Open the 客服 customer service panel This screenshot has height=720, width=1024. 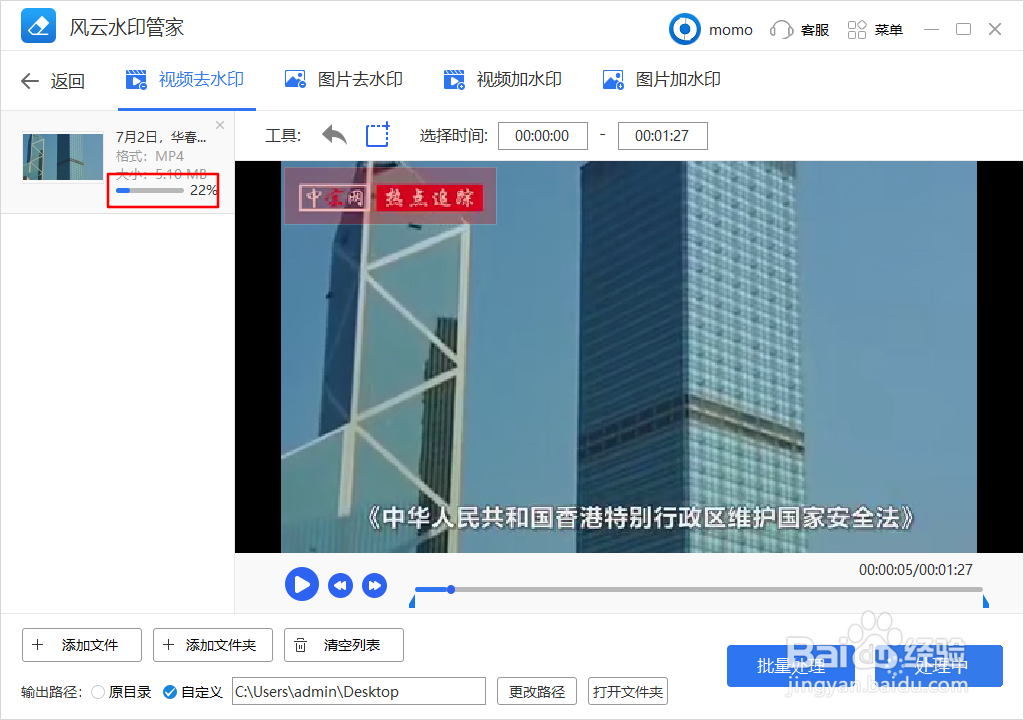pos(799,29)
